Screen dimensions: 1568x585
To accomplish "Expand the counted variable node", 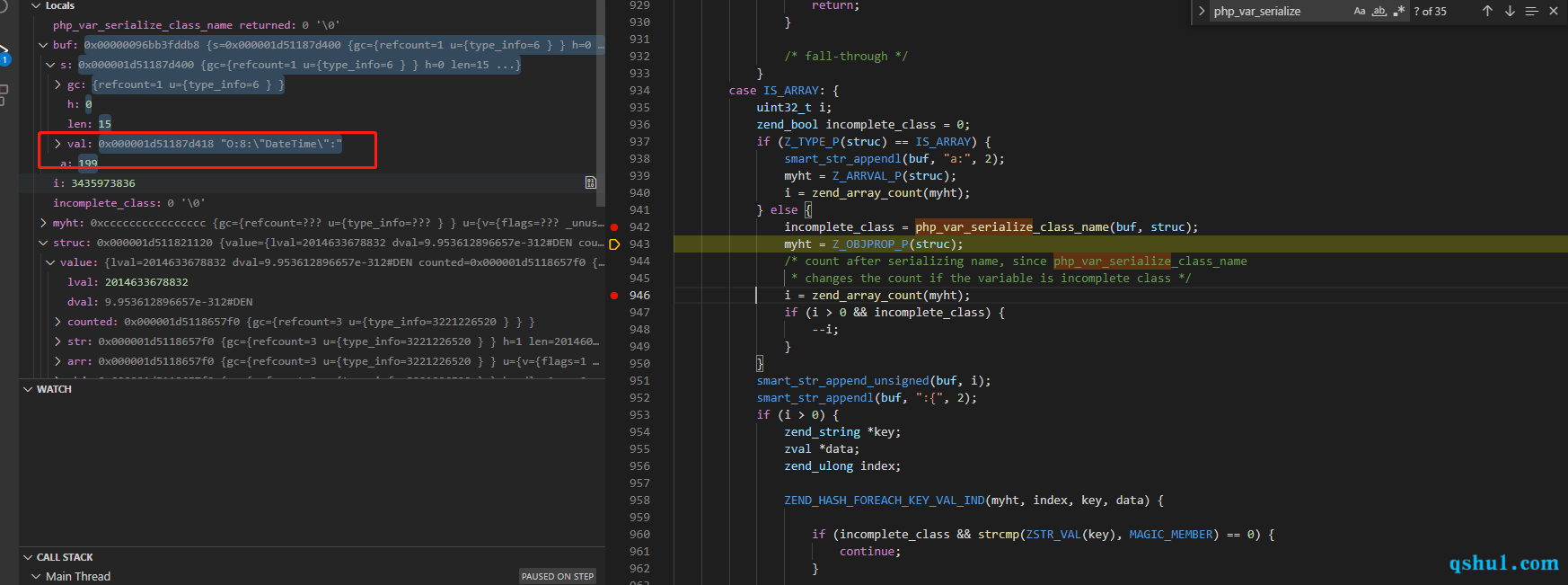I will click(58, 321).
